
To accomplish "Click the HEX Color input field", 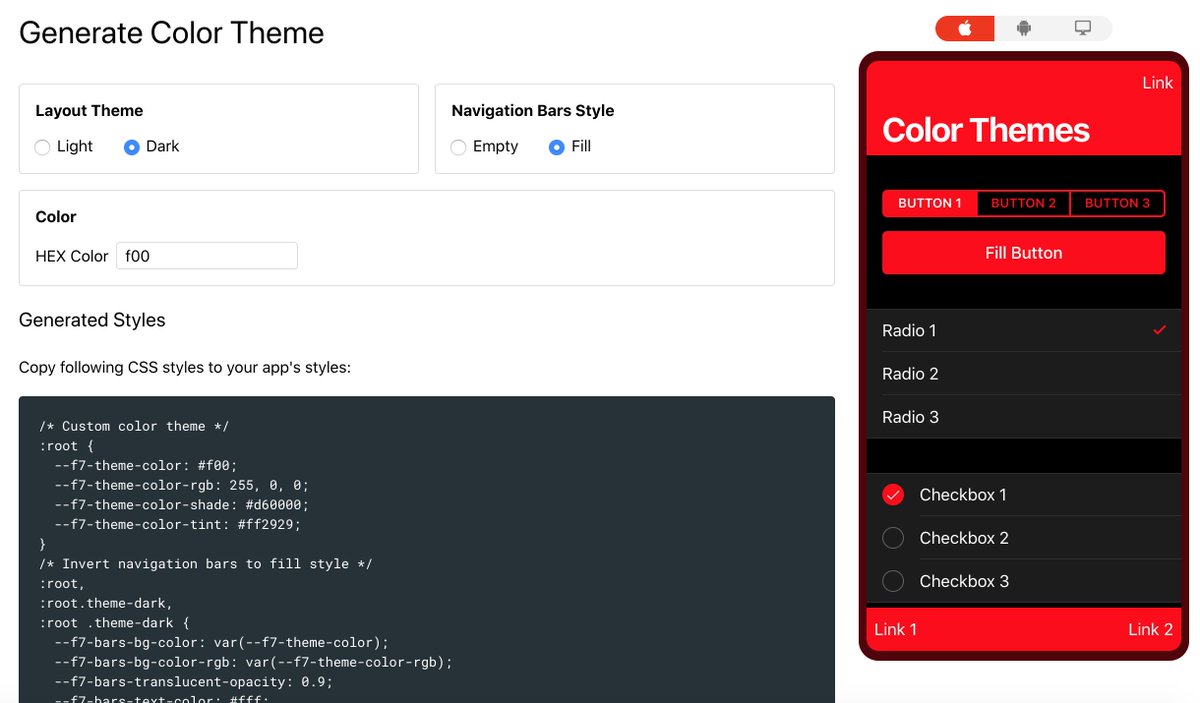I will coord(207,256).
